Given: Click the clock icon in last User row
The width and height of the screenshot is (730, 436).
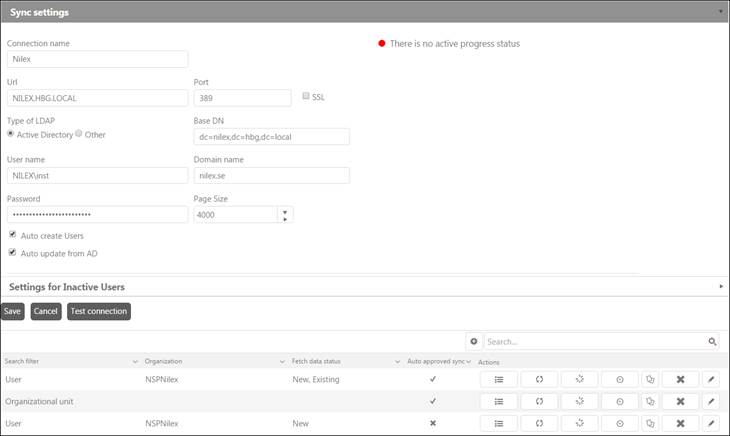Looking at the screenshot, I should coord(619,422).
